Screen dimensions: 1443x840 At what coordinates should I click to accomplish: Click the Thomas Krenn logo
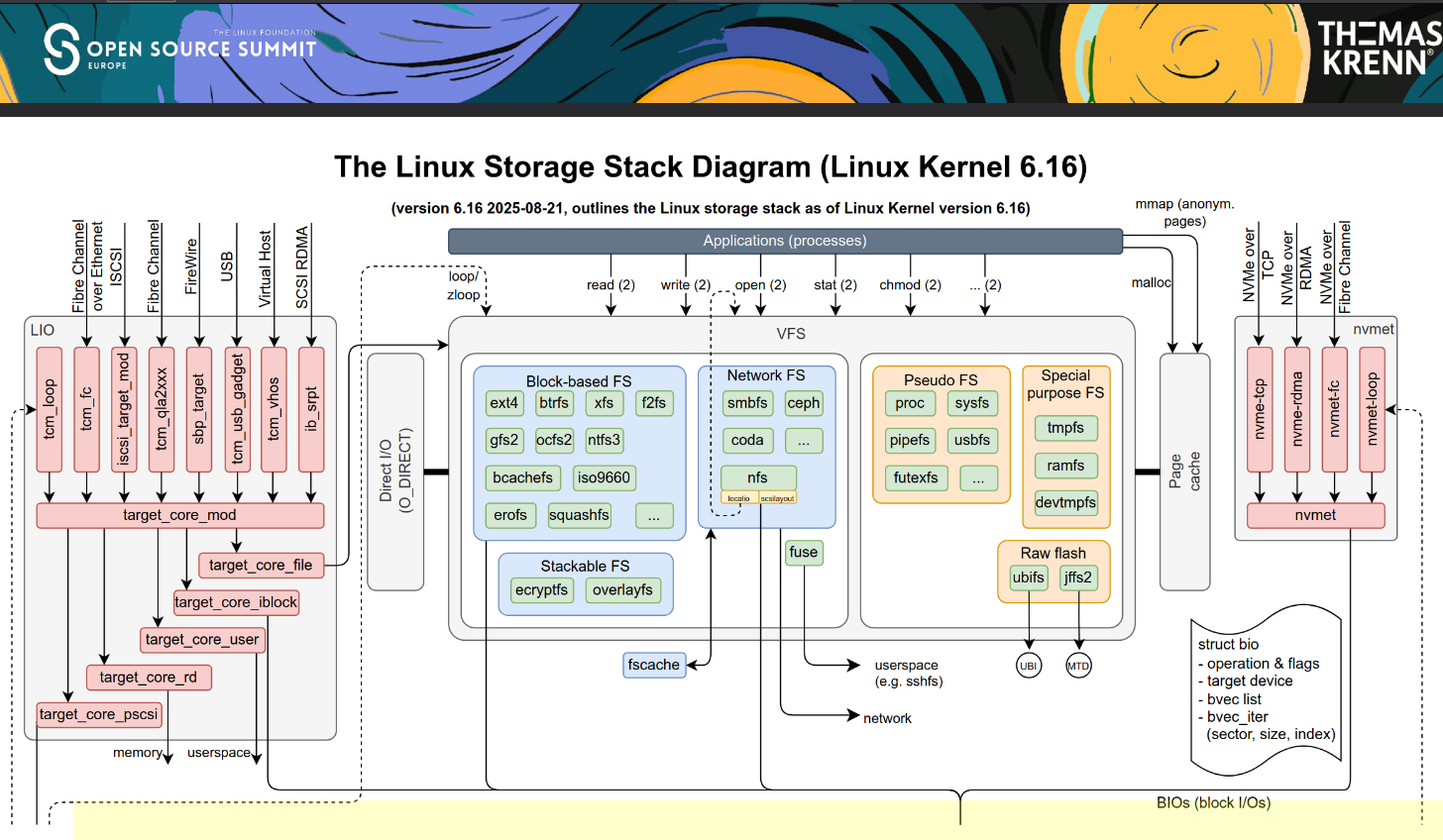pos(1379,50)
